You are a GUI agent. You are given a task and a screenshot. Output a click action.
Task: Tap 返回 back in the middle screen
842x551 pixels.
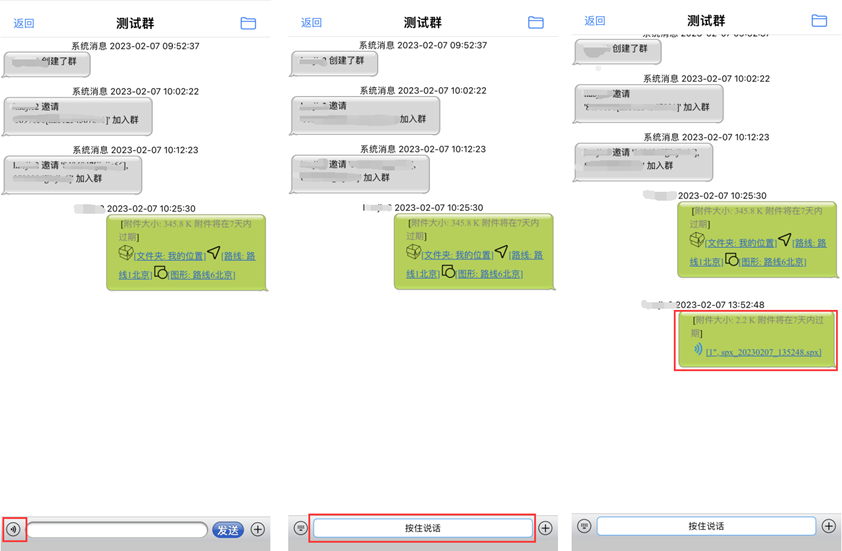(312, 22)
